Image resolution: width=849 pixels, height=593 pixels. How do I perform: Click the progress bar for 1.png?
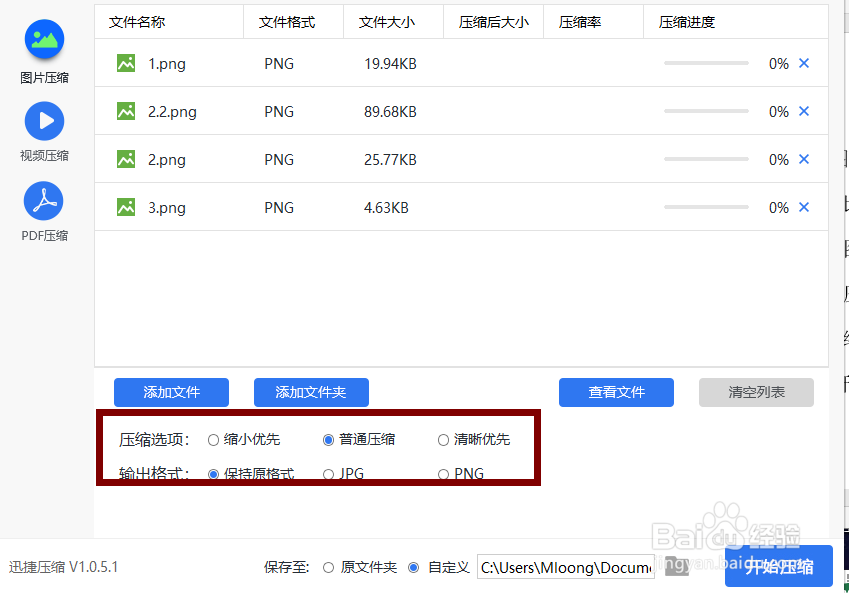coord(706,63)
